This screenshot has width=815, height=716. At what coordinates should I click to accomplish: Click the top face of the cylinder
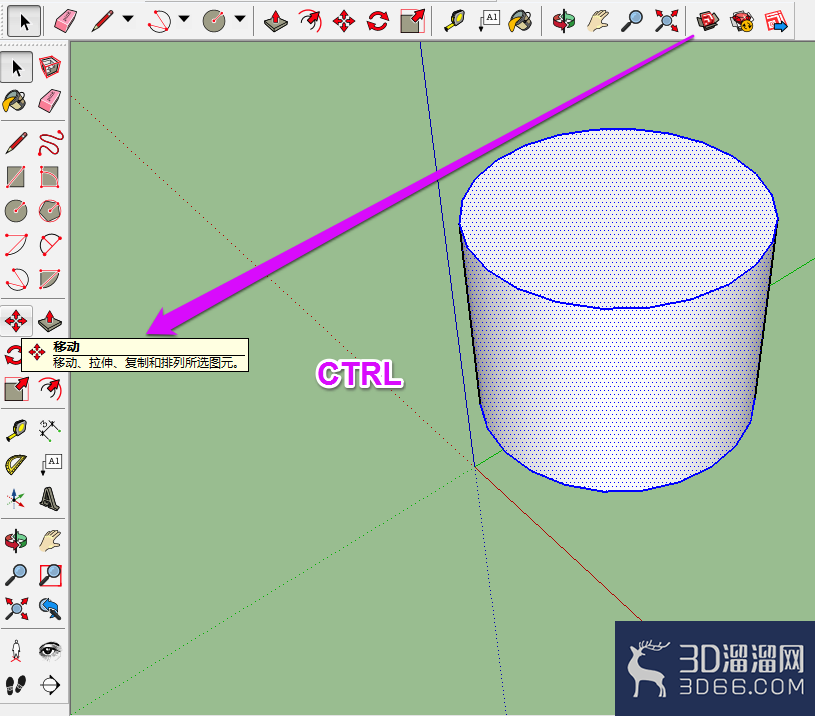(x=617, y=218)
